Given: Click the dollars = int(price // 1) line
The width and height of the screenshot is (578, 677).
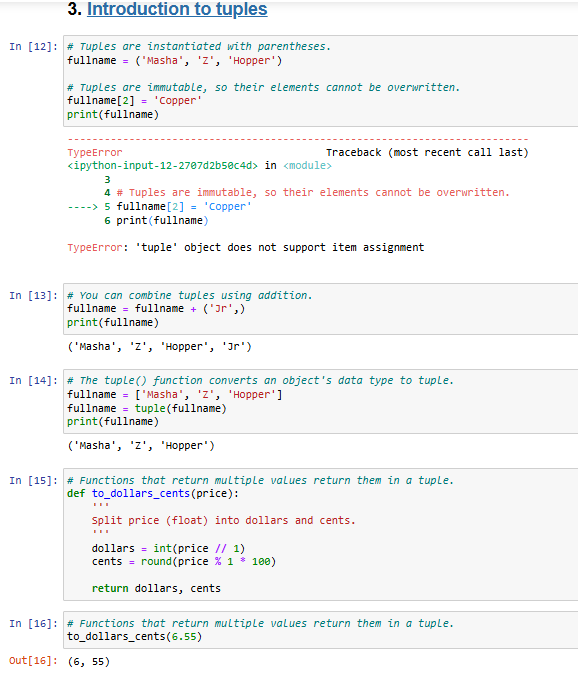Looking at the screenshot, I should click(168, 548).
